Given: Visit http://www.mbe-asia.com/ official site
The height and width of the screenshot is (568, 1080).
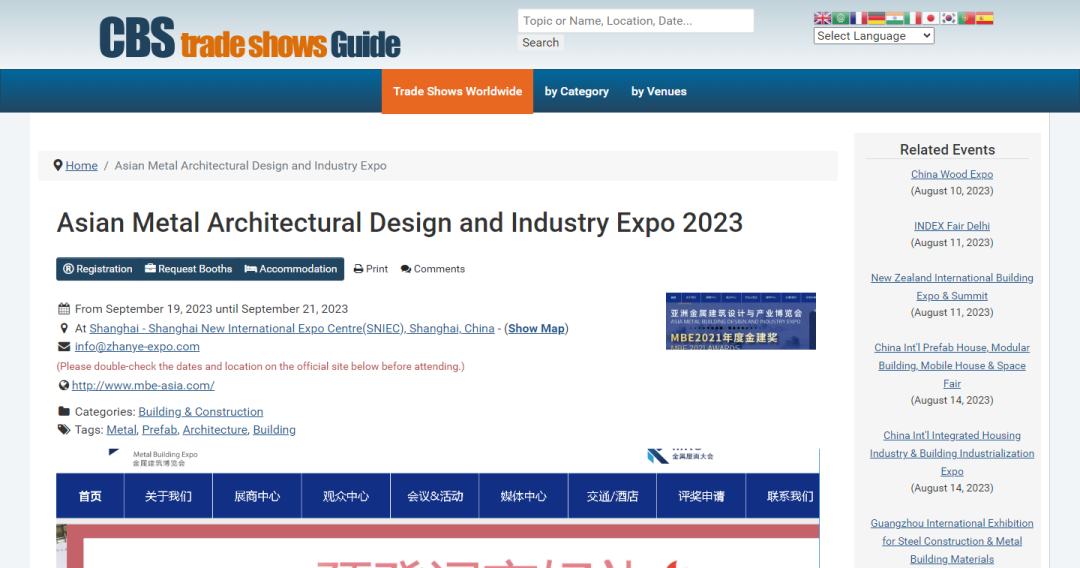Looking at the screenshot, I should coord(143,386).
